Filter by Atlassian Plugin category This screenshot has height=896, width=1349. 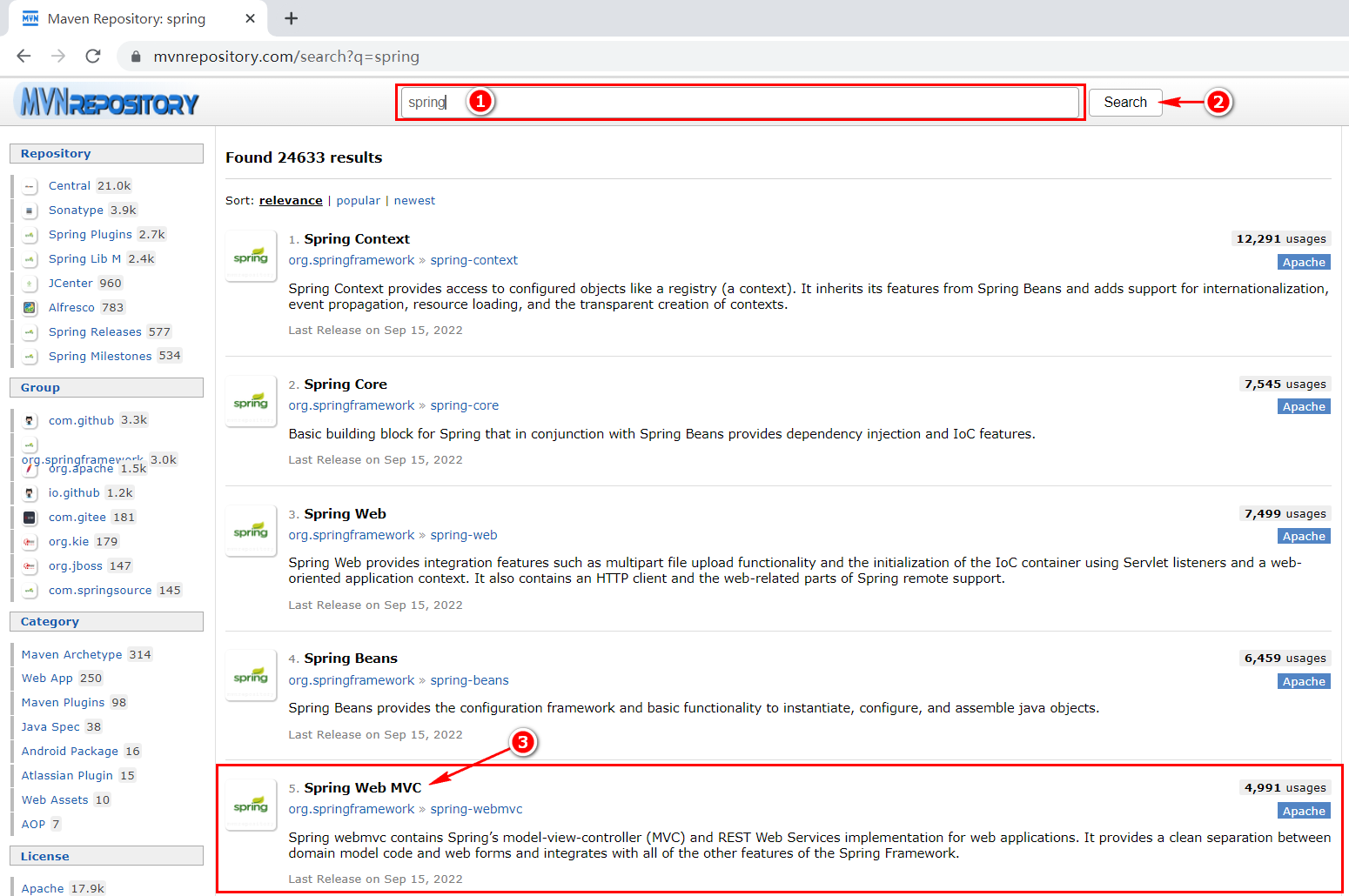(67, 775)
